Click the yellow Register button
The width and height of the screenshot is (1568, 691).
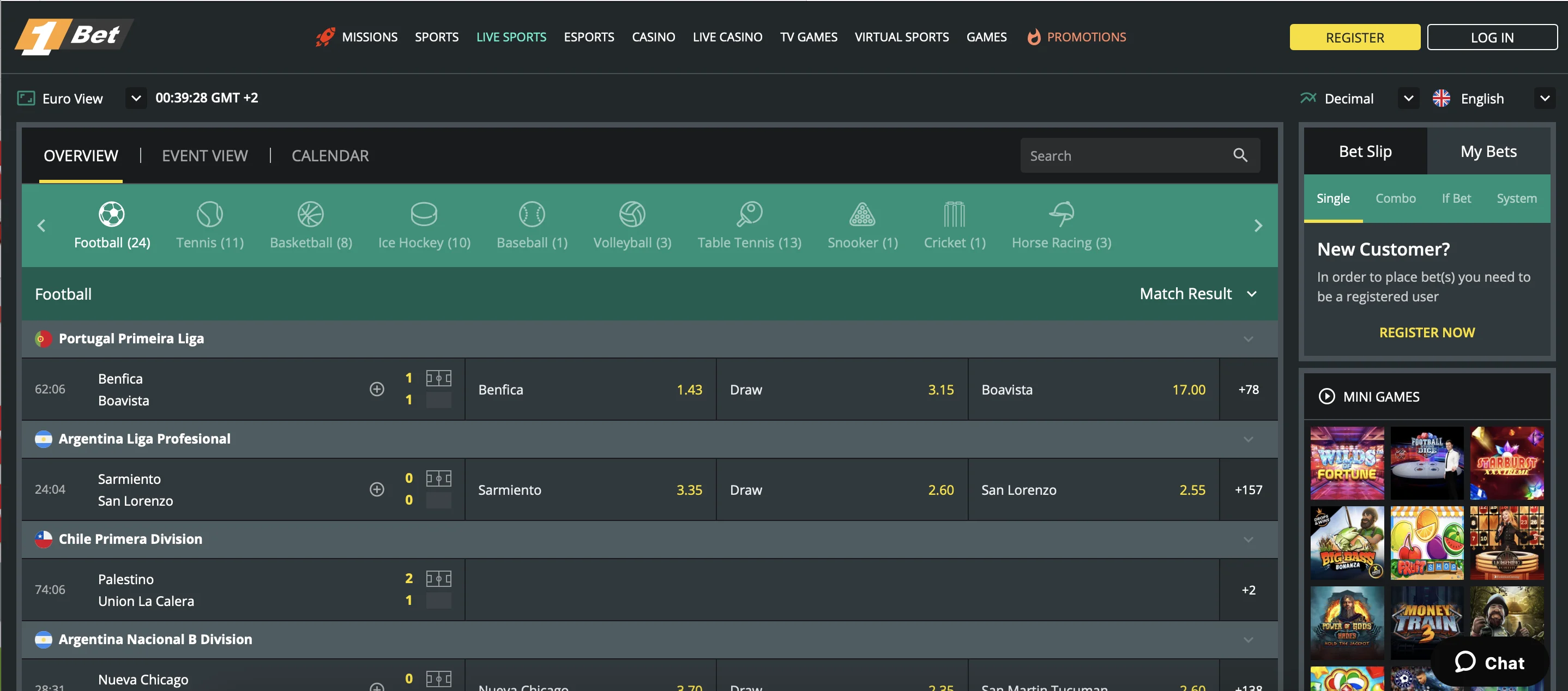coord(1354,37)
